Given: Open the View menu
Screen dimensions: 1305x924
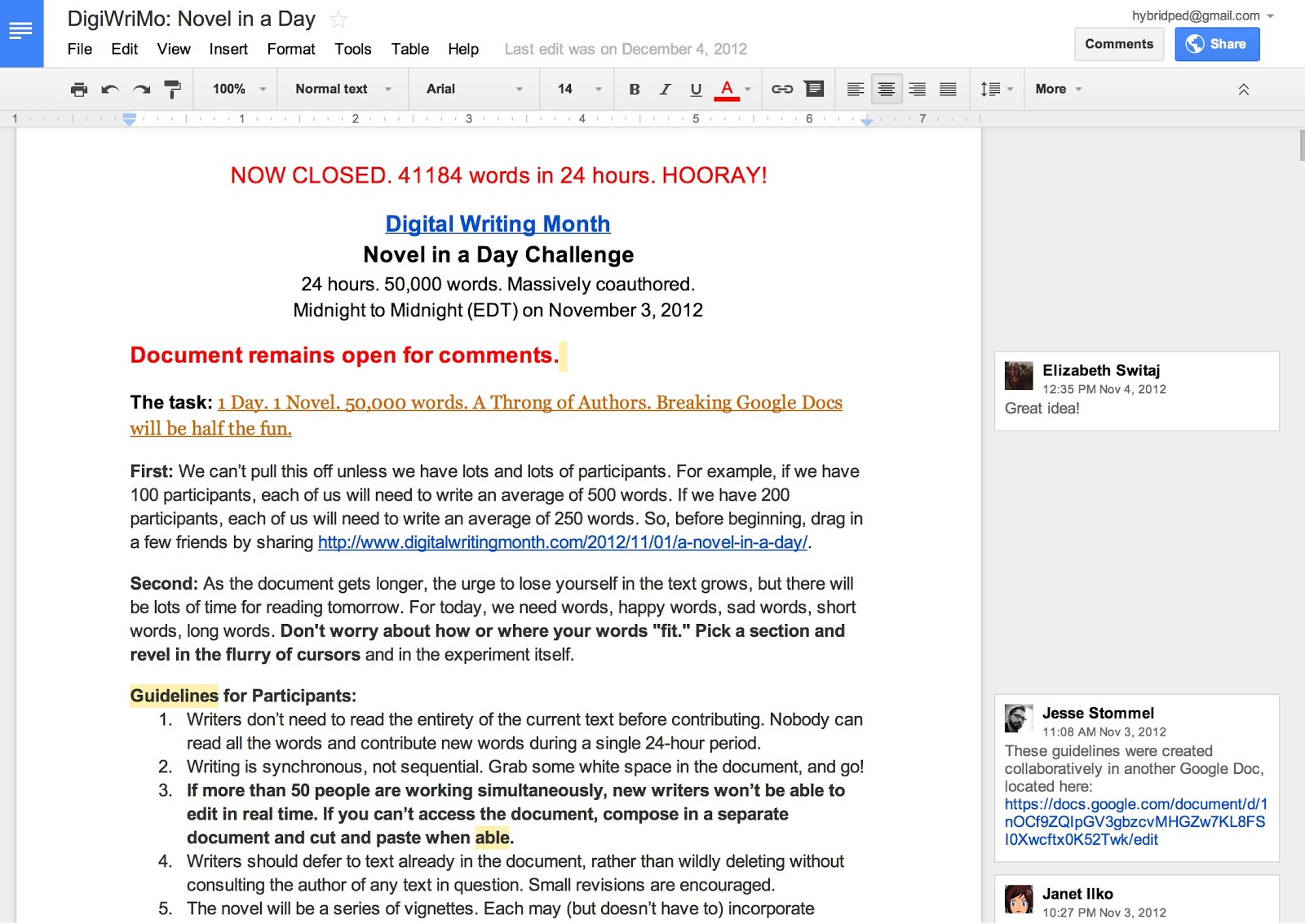Looking at the screenshot, I should 174,49.
